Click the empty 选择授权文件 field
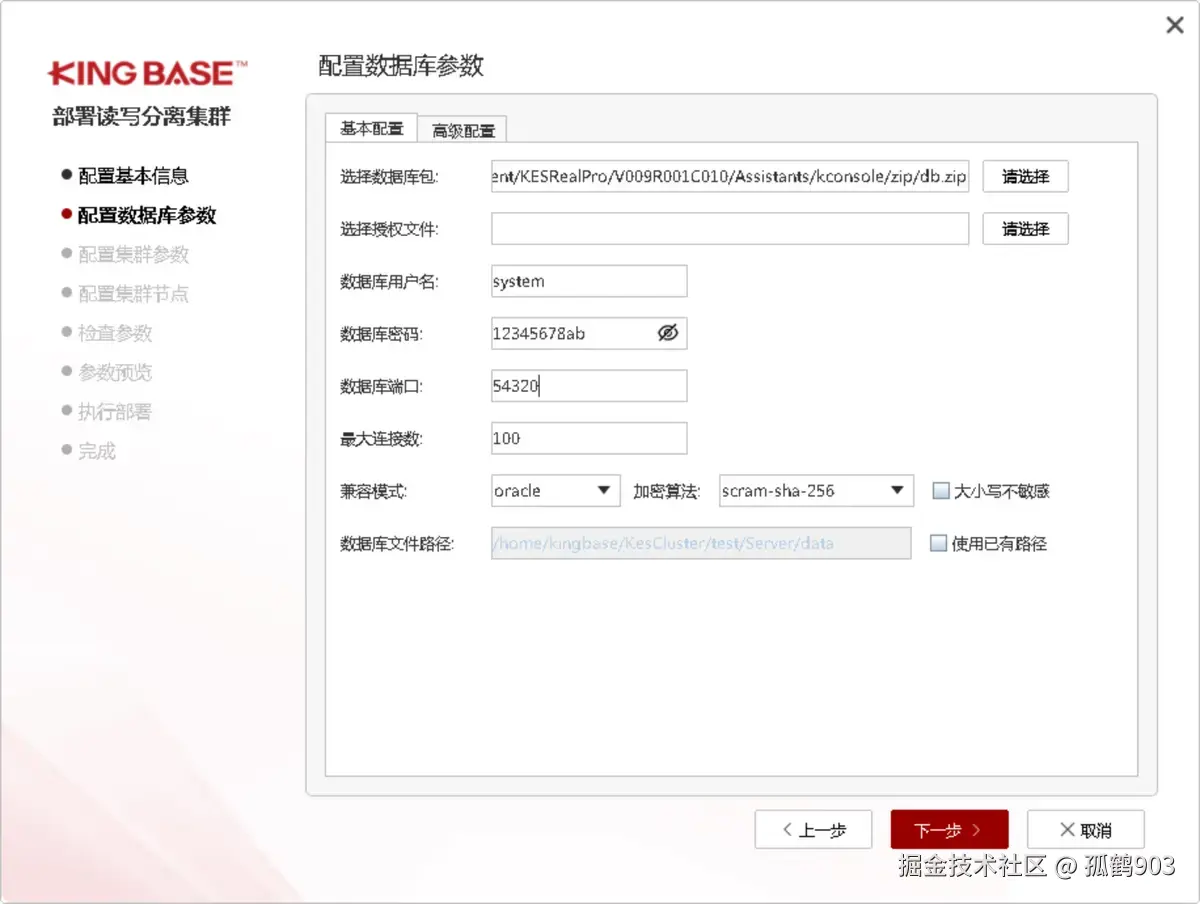Viewport: 1200px width, 904px height. (x=730, y=229)
